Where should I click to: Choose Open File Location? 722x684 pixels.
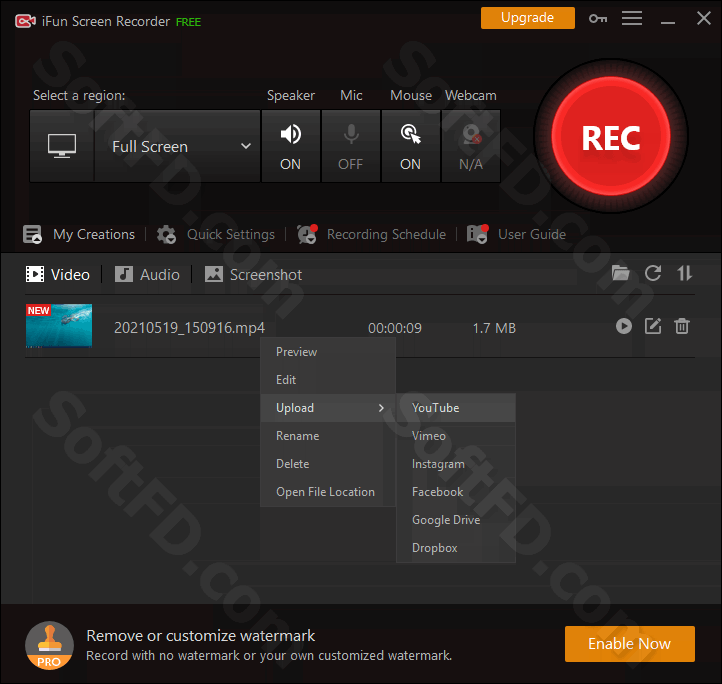pyautogui.click(x=328, y=492)
